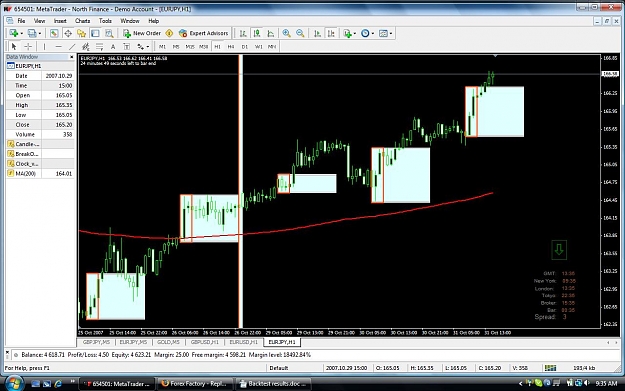Click the connection status bars icon

coord(550,368)
